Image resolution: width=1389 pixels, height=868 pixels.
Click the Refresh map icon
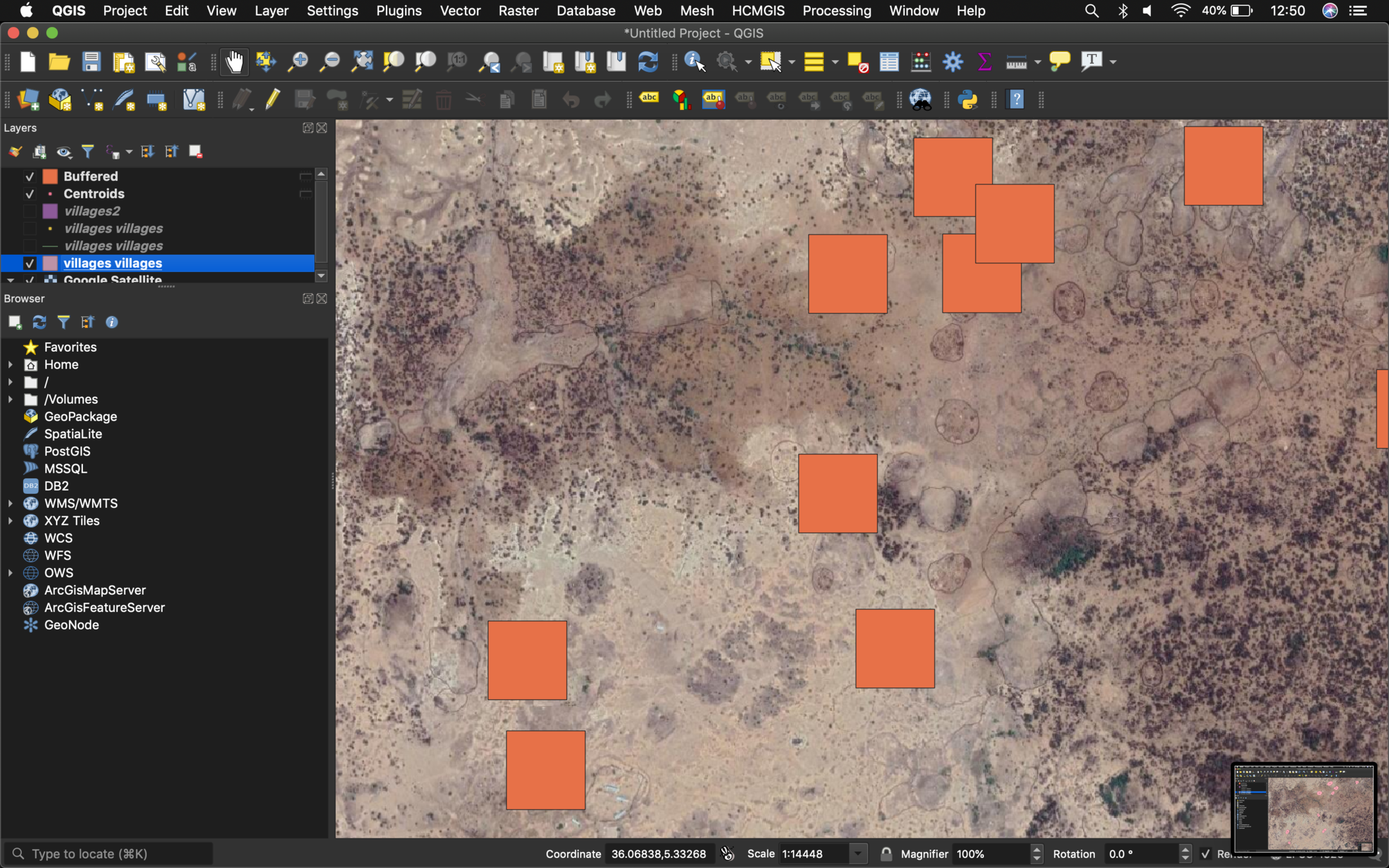(648, 62)
